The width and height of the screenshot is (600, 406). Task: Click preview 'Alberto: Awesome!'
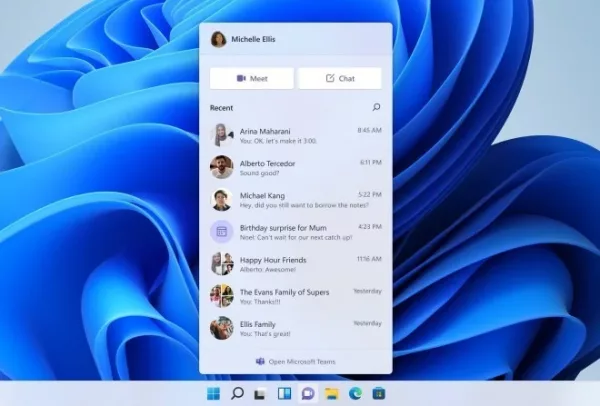click(x=268, y=269)
